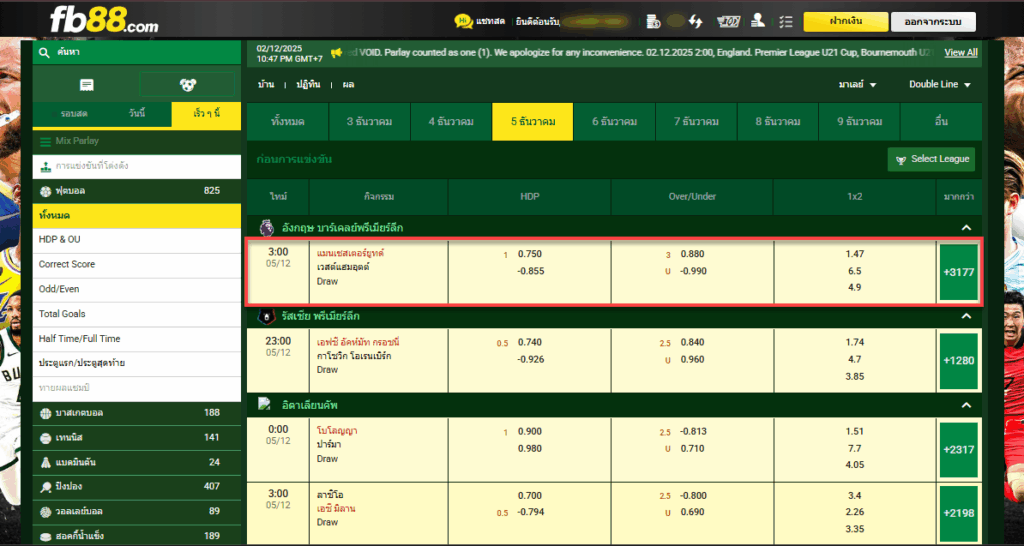This screenshot has width=1024, height=546.
Task: Expand +2198 more markets for Lazio match
Action: point(959,513)
